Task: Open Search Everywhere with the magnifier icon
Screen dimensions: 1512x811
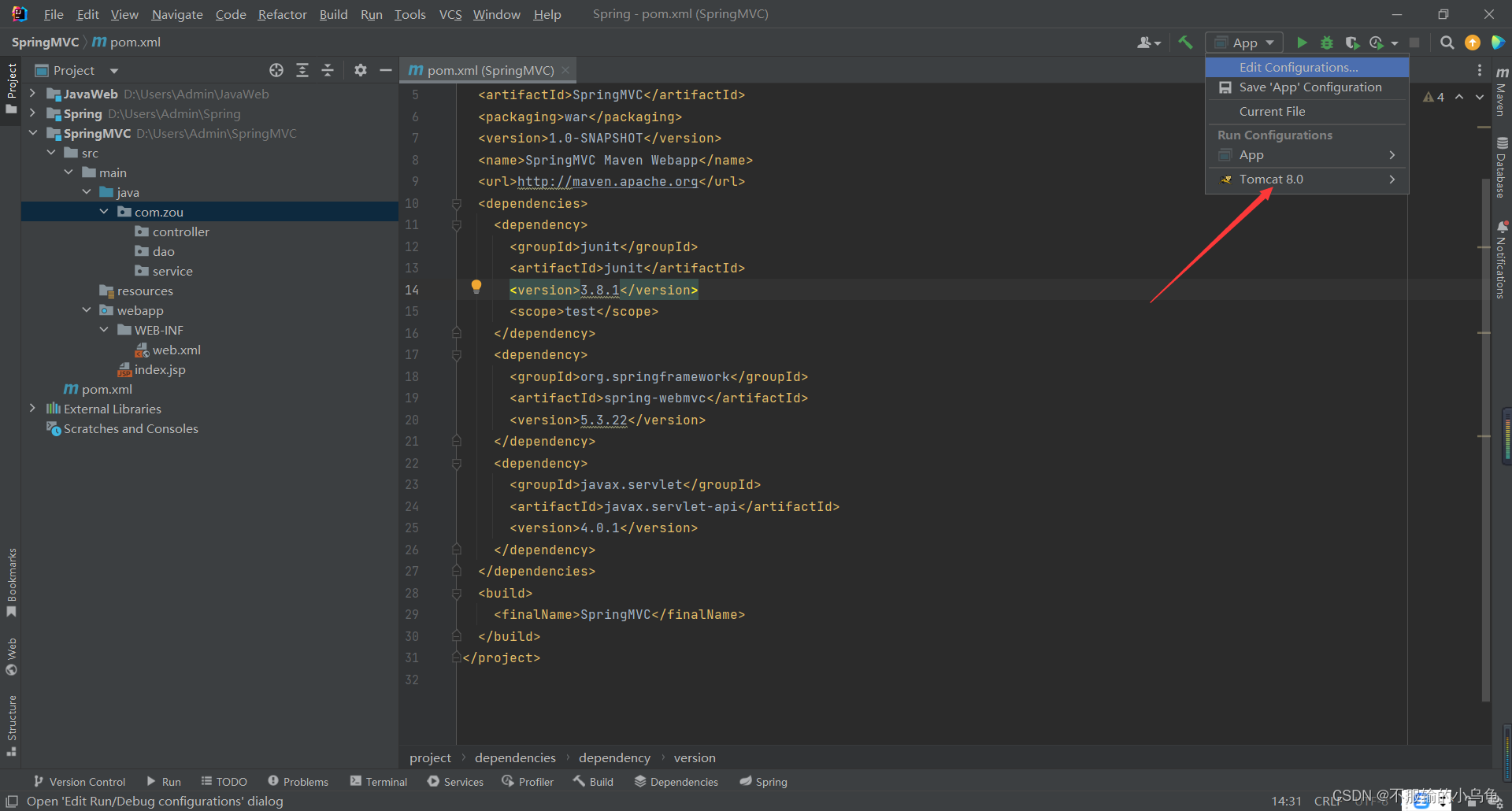Action: pyautogui.click(x=1447, y=43)
